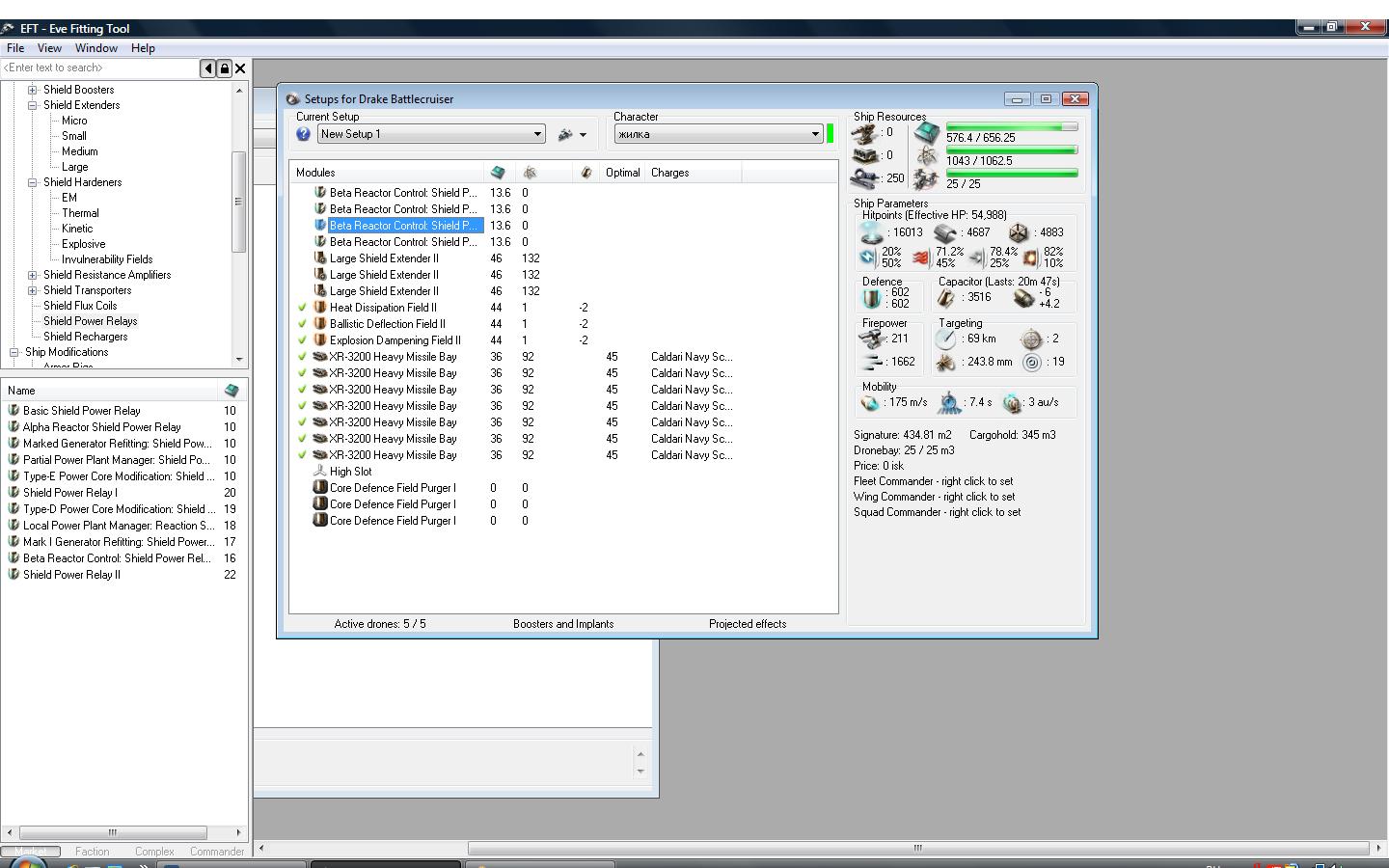The height and width of the screenshot is (868, 1389).
Task: Click the missile firepower icon showing 1662
Action: tap(872, 362)
